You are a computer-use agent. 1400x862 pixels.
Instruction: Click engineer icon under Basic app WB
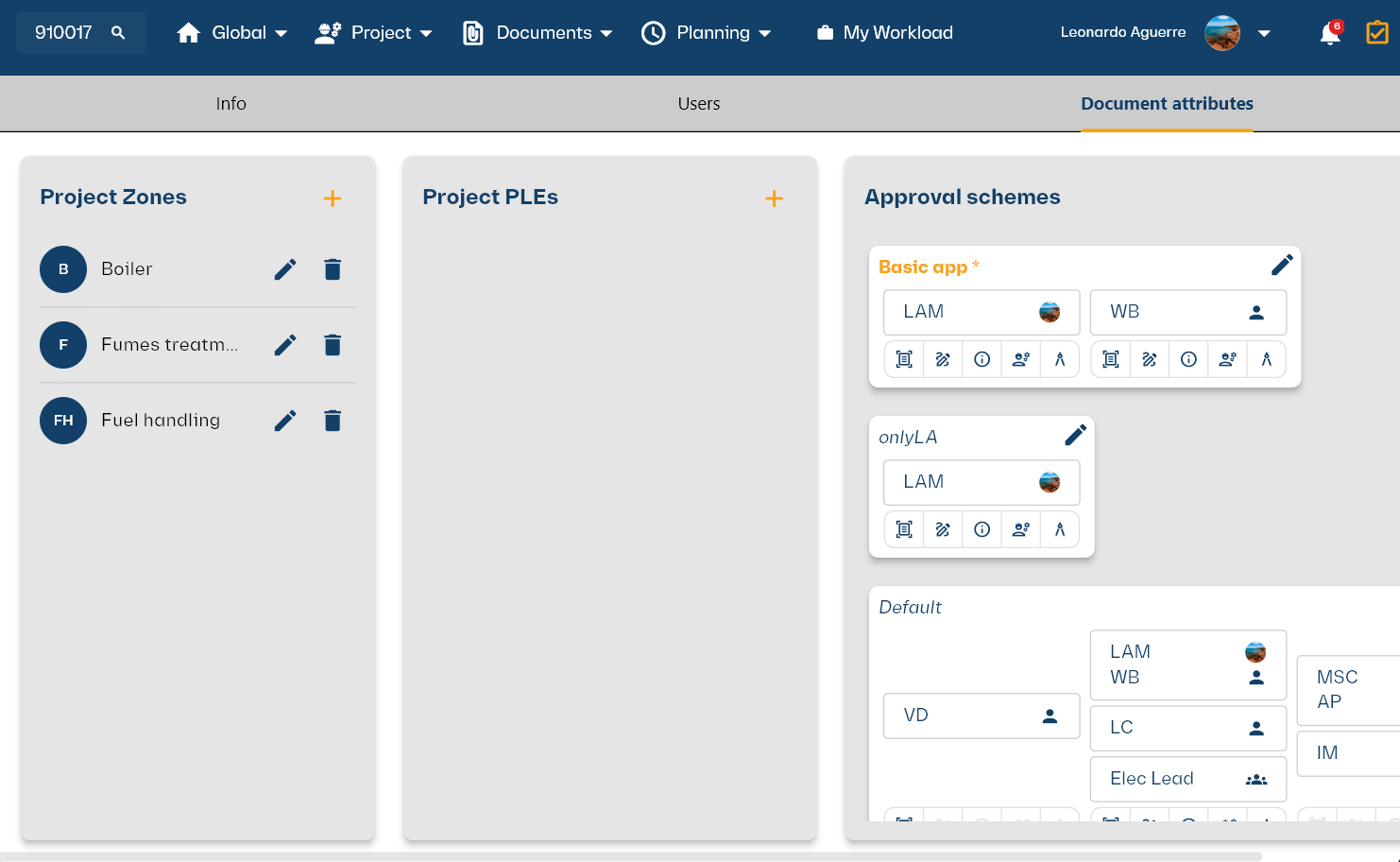(1228, 359)
